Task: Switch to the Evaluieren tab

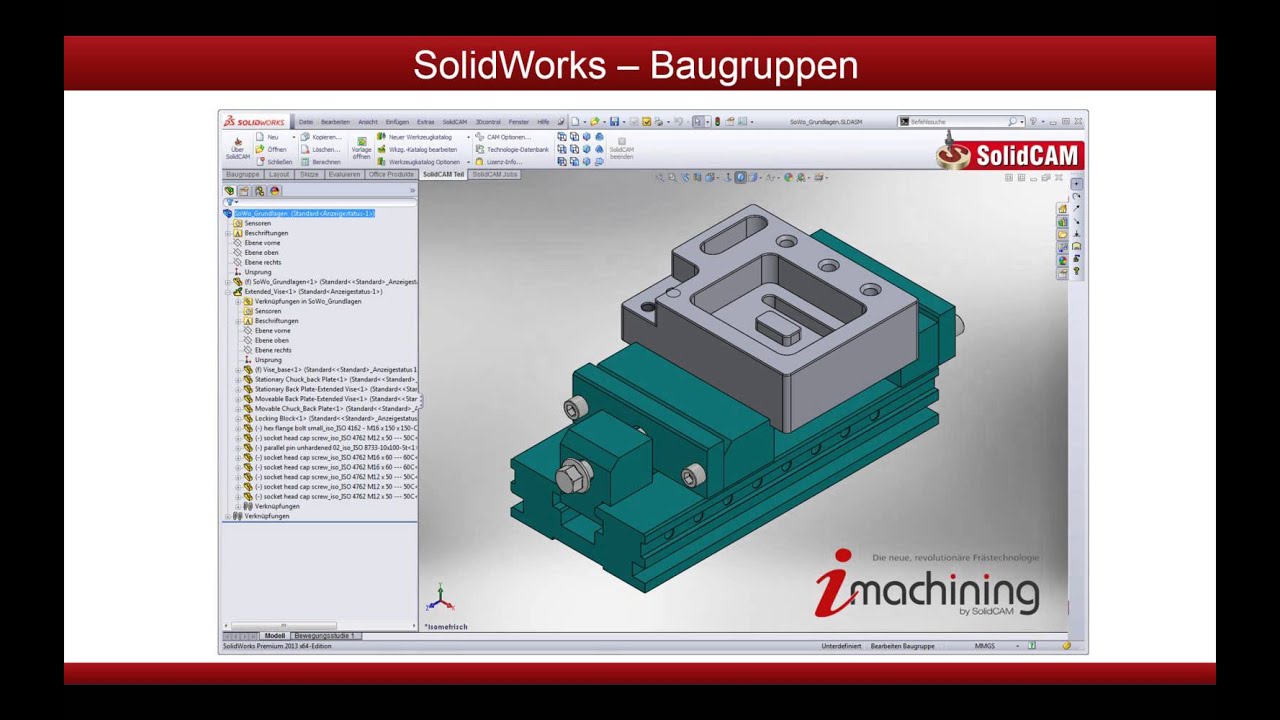Action: [344, 174]
